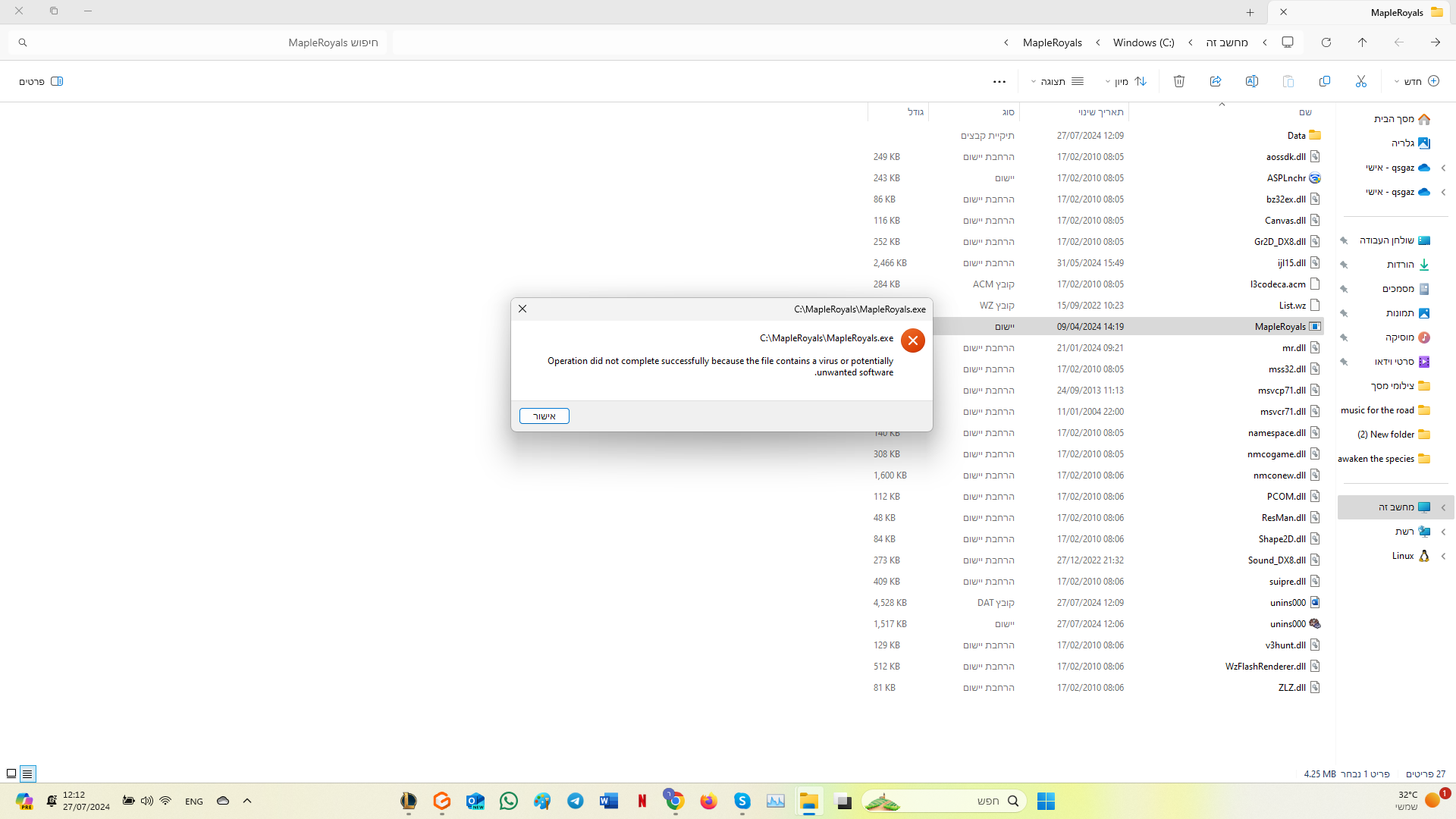Click Windows (C:) in the breadcrumb path
The image size is (1456, 819).
pyautogui.click(x=1144, y=42)
